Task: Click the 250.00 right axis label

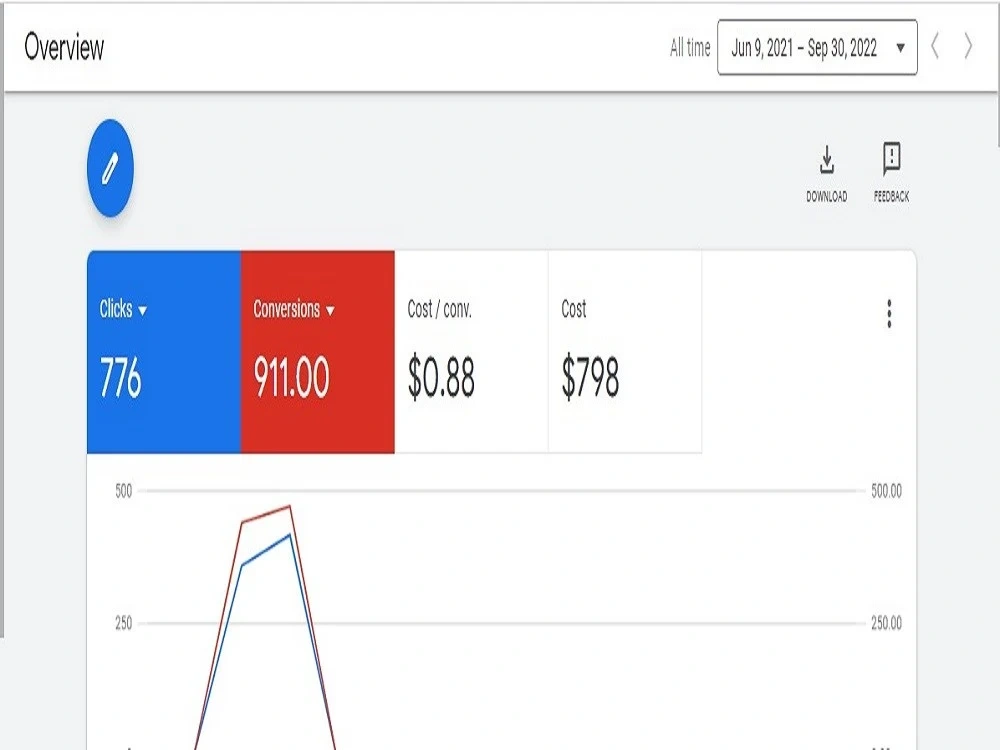Action: pyautogui.click(x=886, y=623)
